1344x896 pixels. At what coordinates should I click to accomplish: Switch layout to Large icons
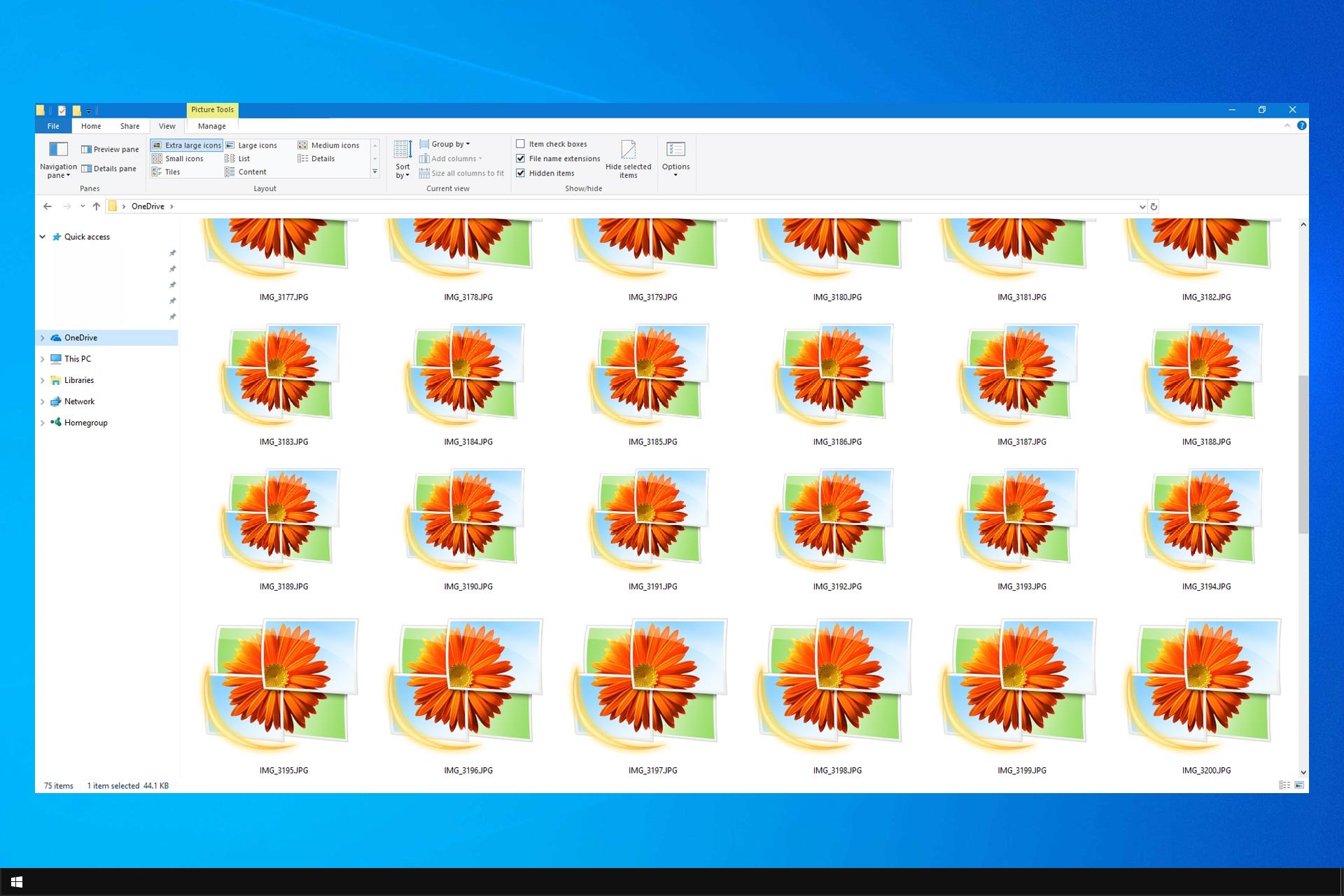pyautogui.click(x=251, y=145)
